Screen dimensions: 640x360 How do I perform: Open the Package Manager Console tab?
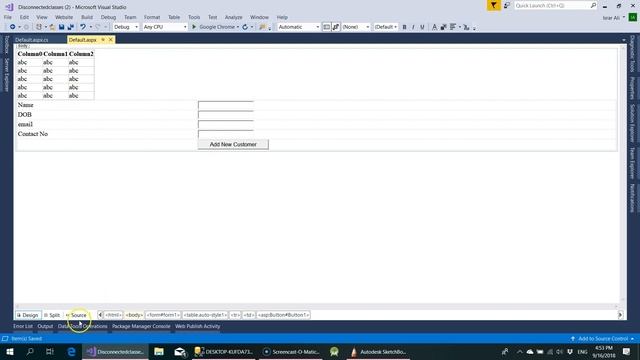coord(141,326)
